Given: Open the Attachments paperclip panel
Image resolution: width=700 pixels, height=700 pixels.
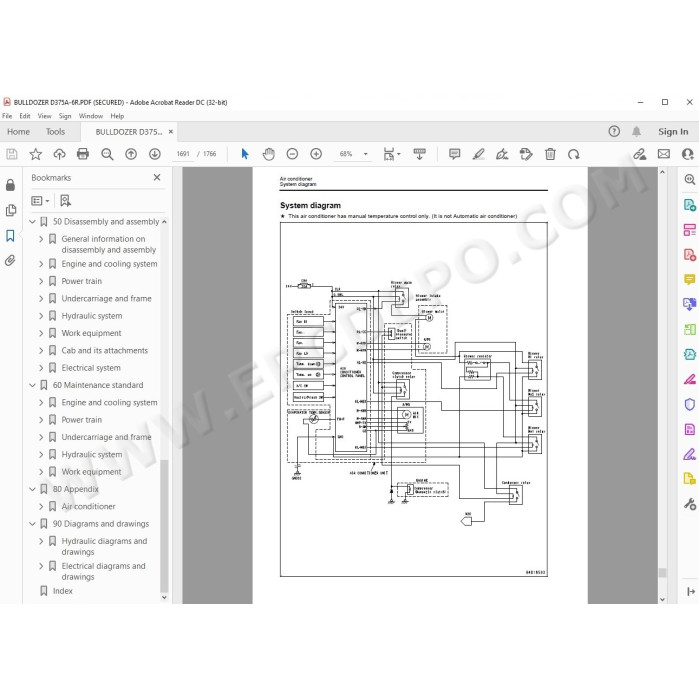Looking at the screenshot, I should [10, 260].
